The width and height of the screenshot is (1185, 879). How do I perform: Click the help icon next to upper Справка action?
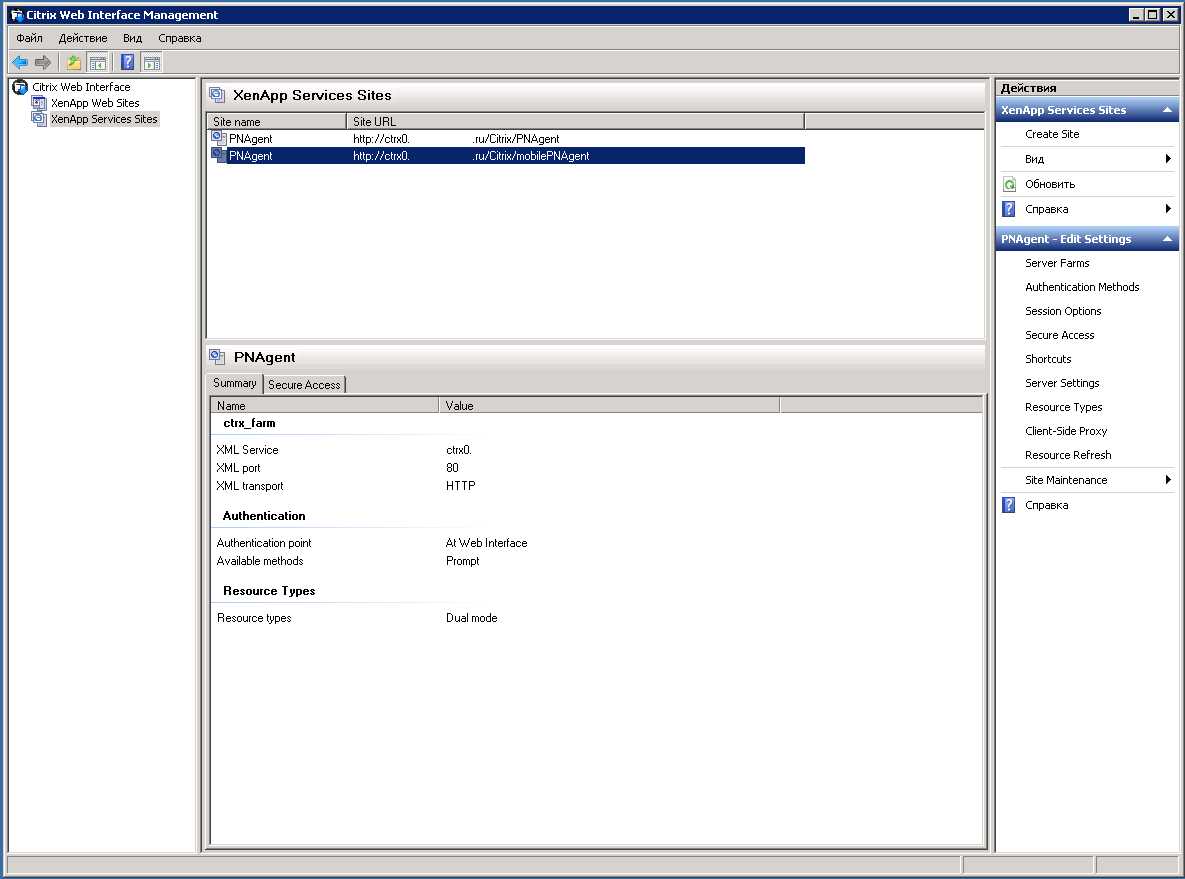1009,209
